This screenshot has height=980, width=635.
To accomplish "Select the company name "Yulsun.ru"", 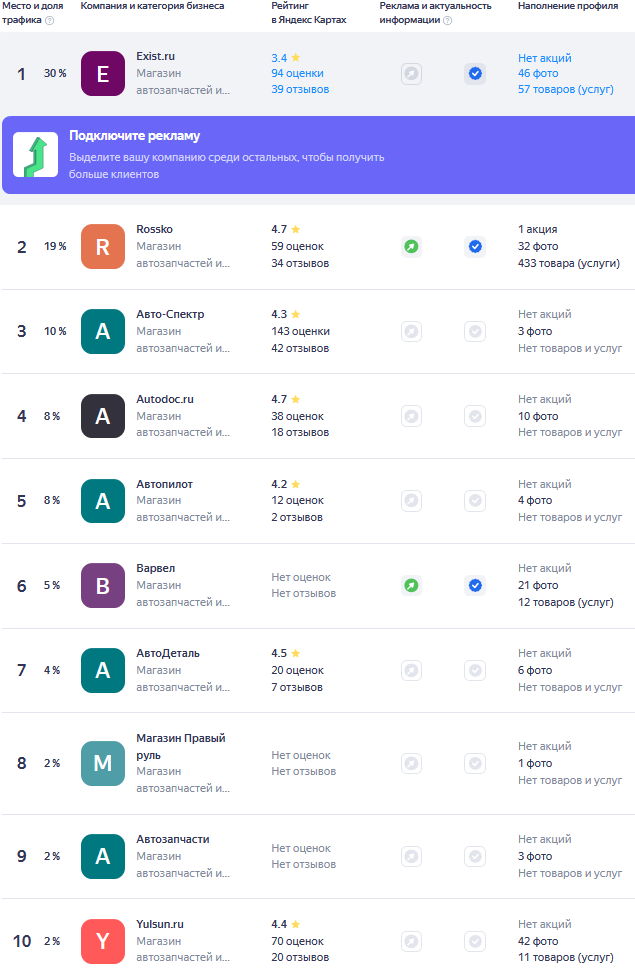I will tap(160, 924).
